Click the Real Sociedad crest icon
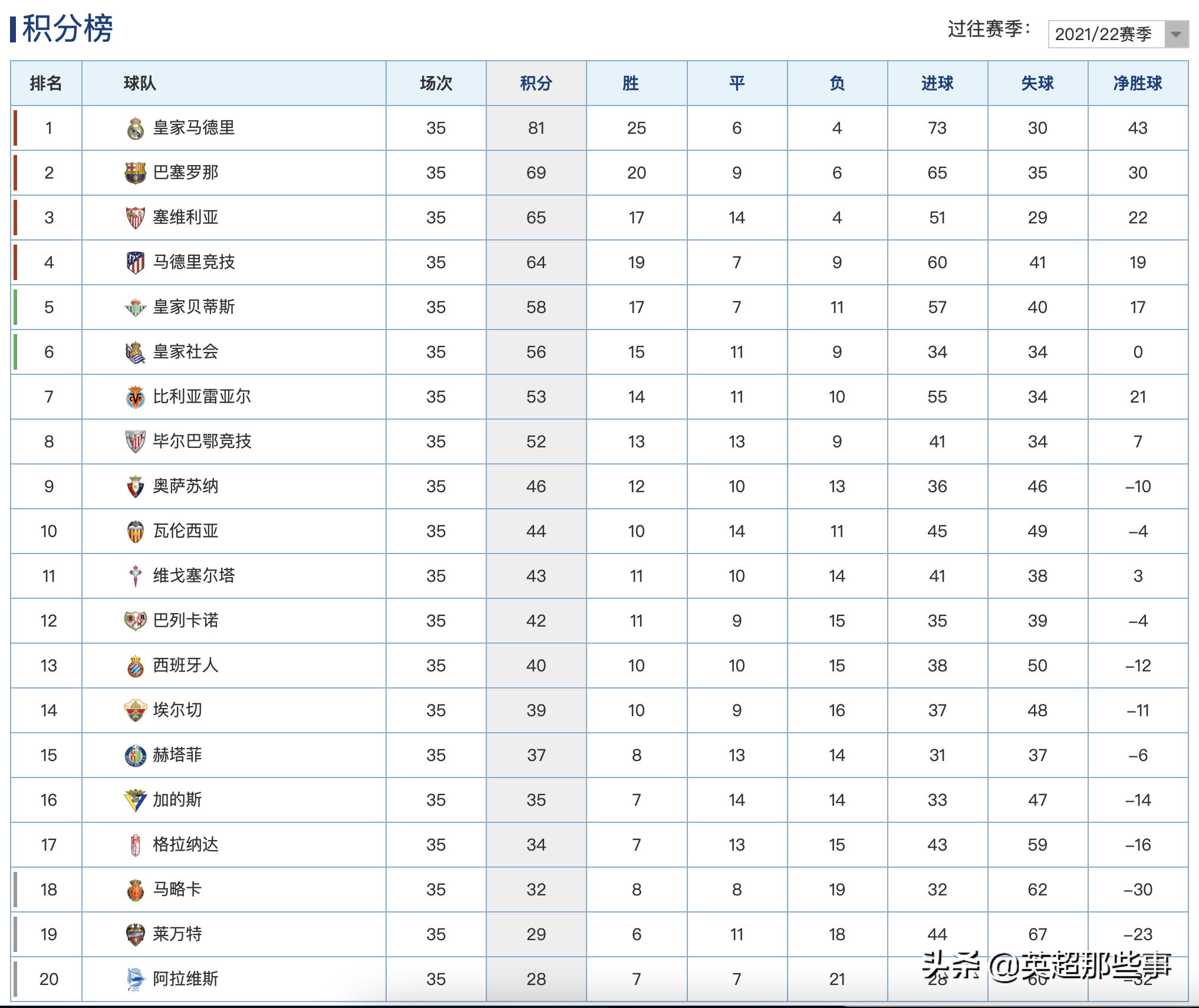This screenshot has width=1199, height=1008. (x=136, y=353)
